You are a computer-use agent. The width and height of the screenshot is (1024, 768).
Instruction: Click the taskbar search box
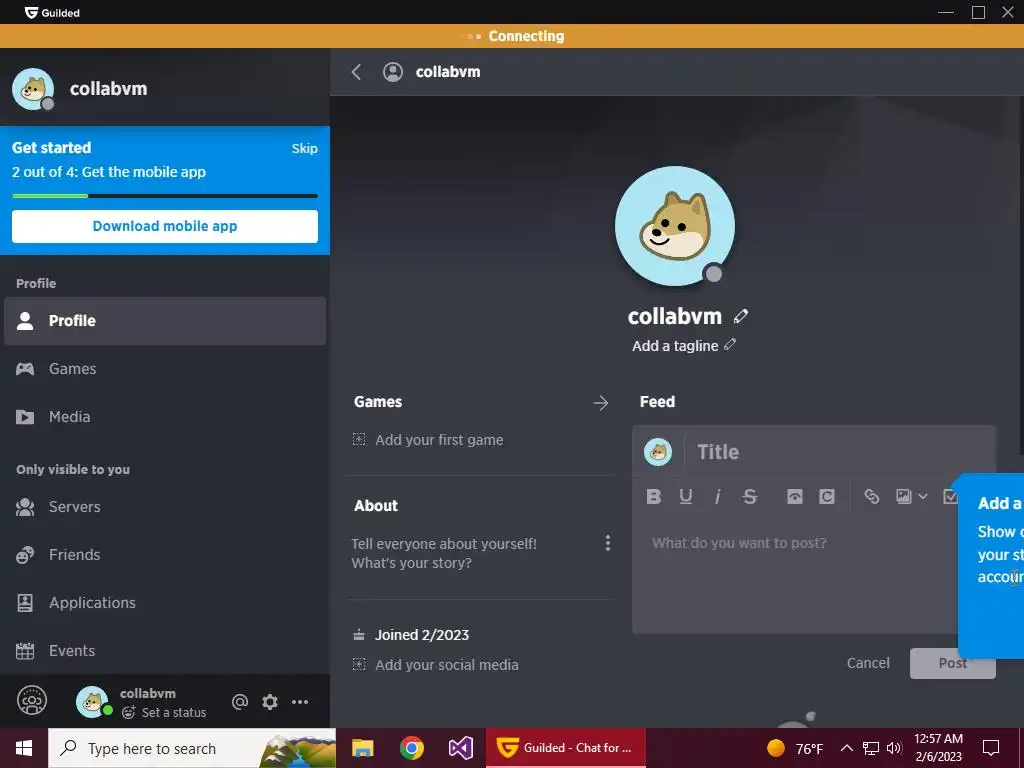coord(192,748)
